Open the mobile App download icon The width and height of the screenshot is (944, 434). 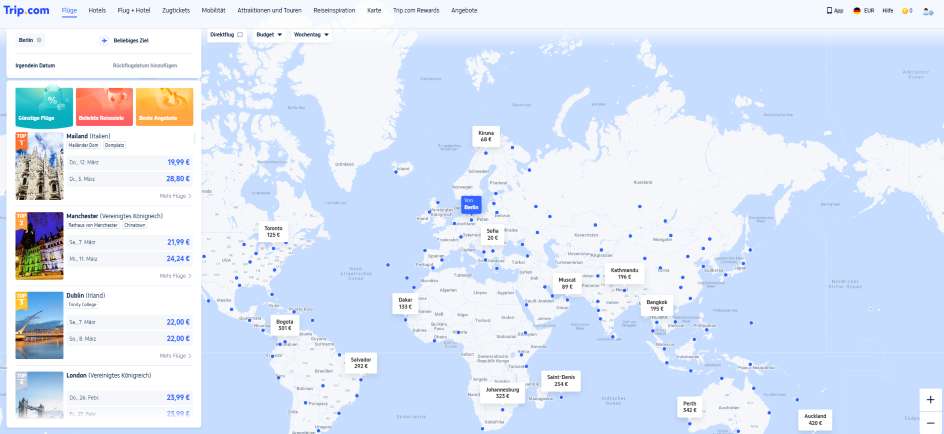(829, 10)
